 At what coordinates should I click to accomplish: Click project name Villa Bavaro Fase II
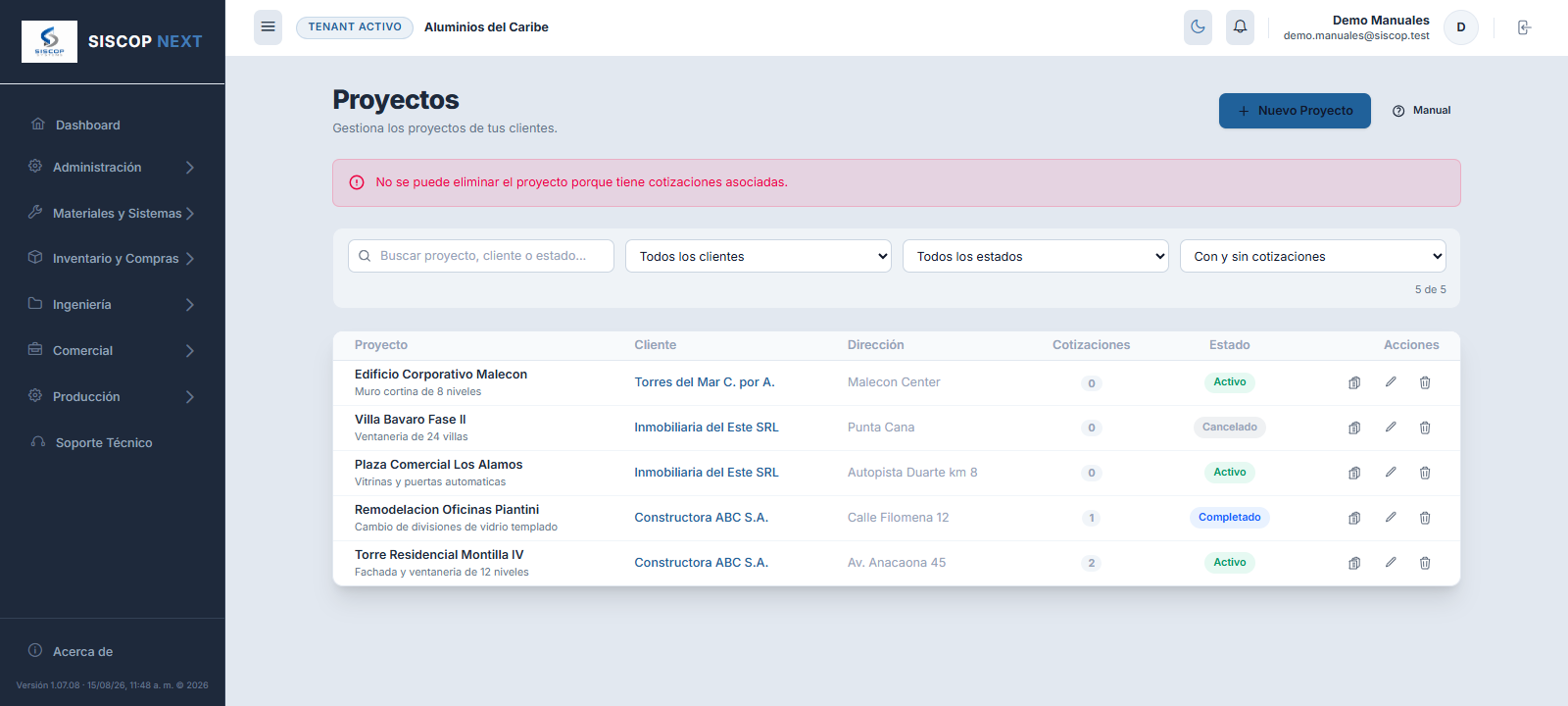pyautogui.click(x=411, y=420)
